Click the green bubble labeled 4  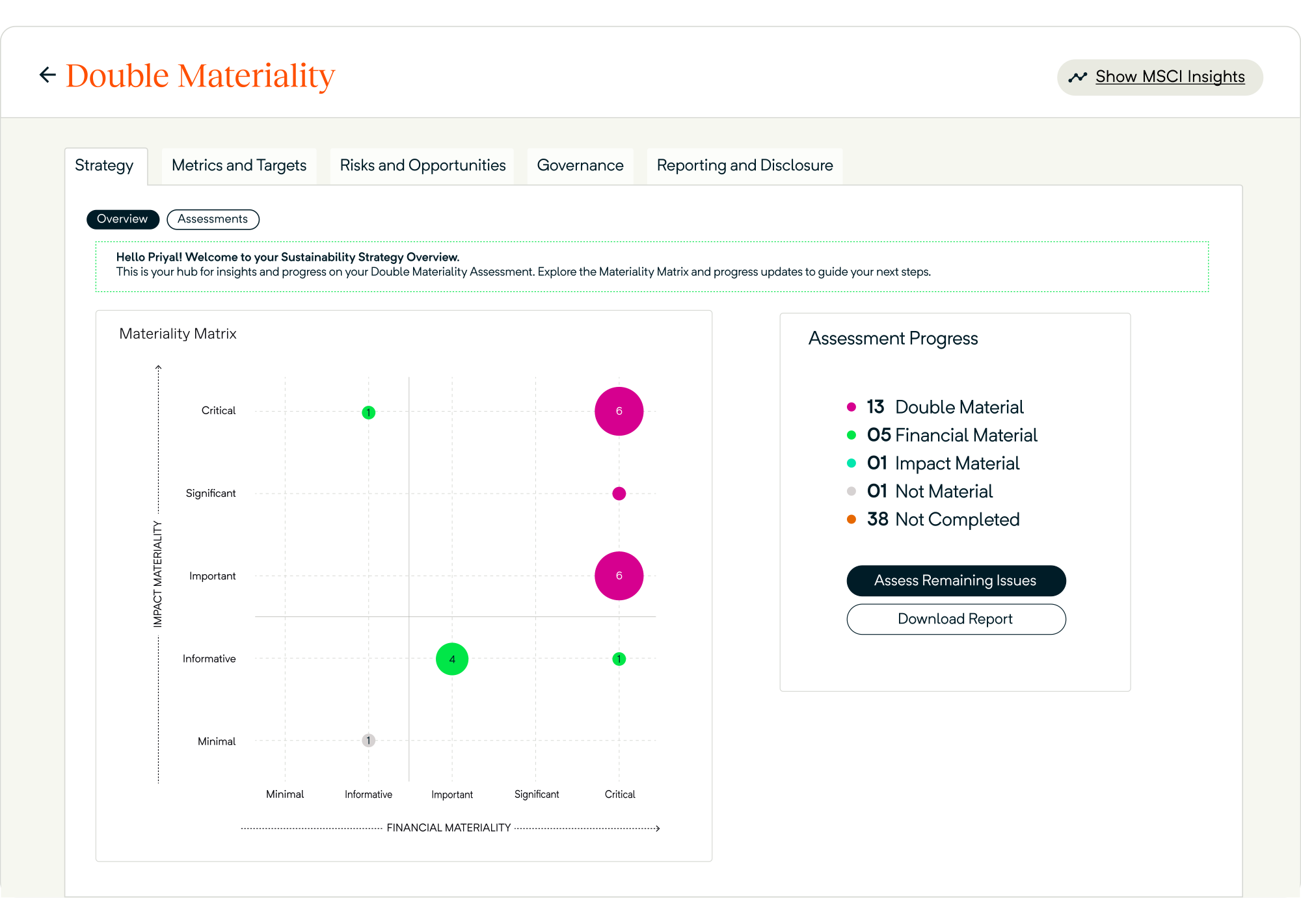click(x=452, y=659)
